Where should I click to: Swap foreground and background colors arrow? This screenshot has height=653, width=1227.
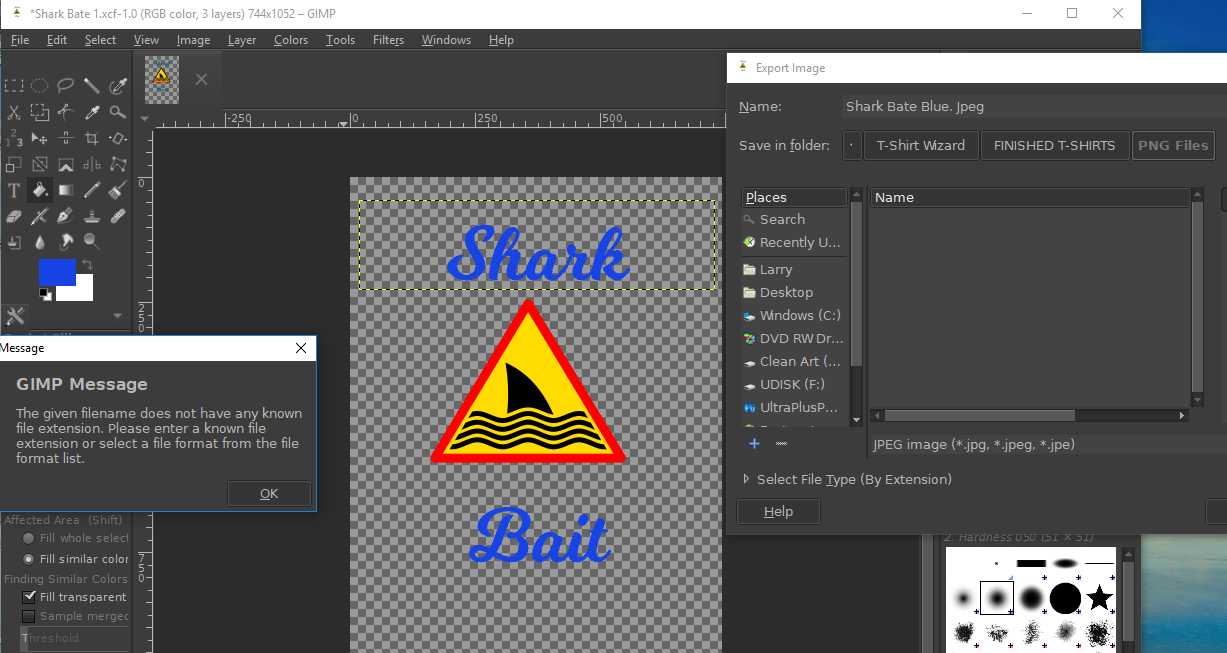click(x=87, y=265)
